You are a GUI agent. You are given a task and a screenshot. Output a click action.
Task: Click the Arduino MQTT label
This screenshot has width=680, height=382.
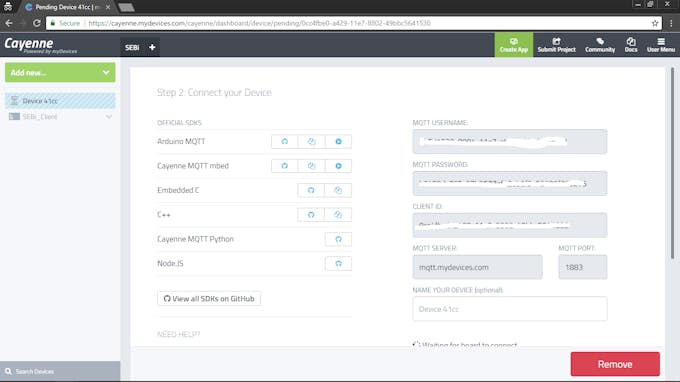181,141
